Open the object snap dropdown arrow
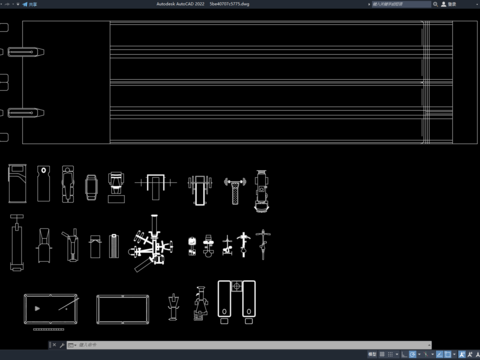This screenshot has width=480, height=360. point(454,354)
